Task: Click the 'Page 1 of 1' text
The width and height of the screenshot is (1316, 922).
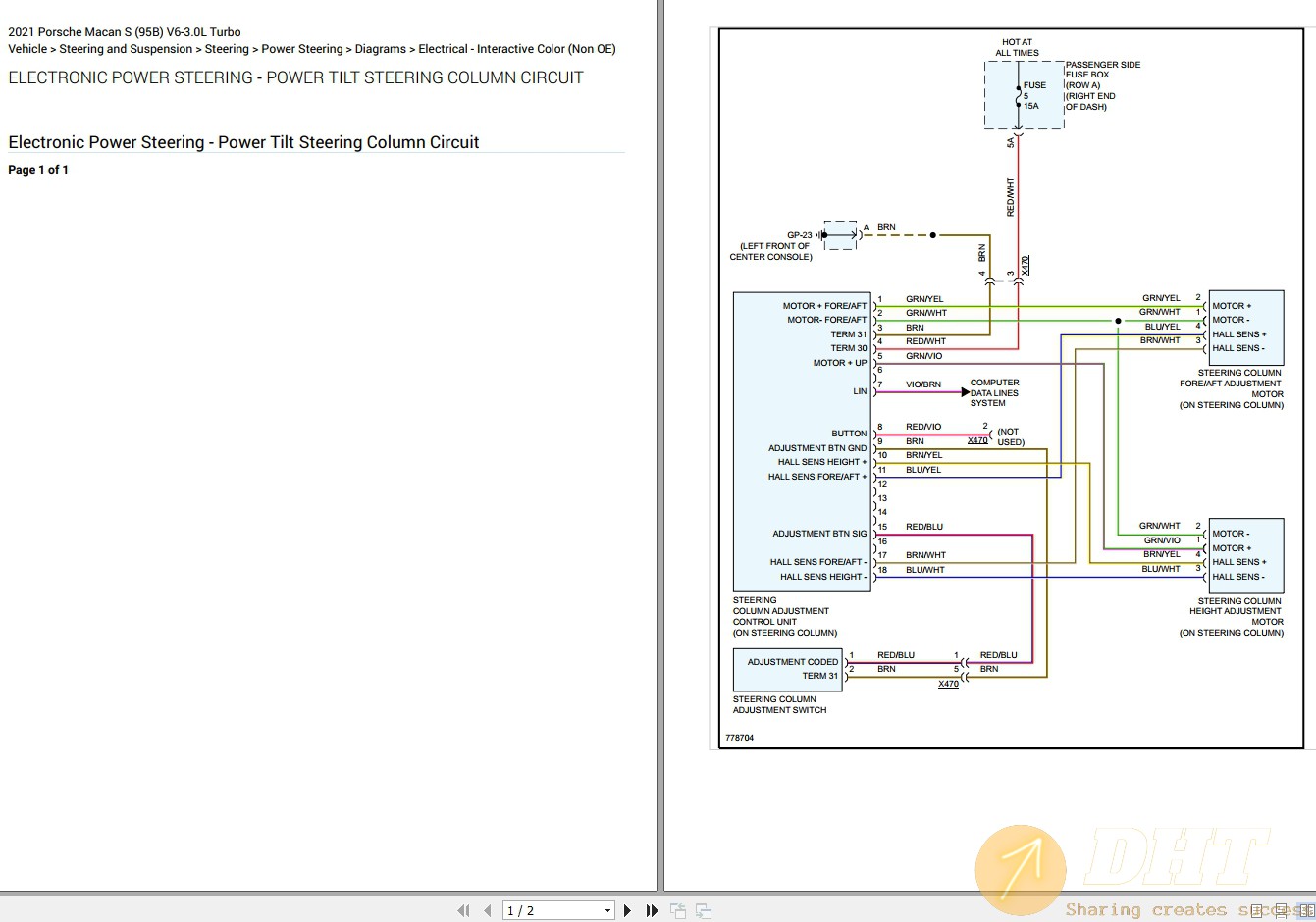Action: (x=38, y=170)
